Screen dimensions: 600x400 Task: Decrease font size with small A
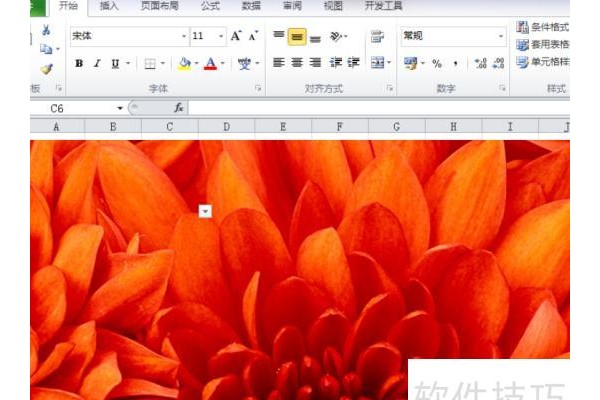pyautogui.click(x=253, y=36)
